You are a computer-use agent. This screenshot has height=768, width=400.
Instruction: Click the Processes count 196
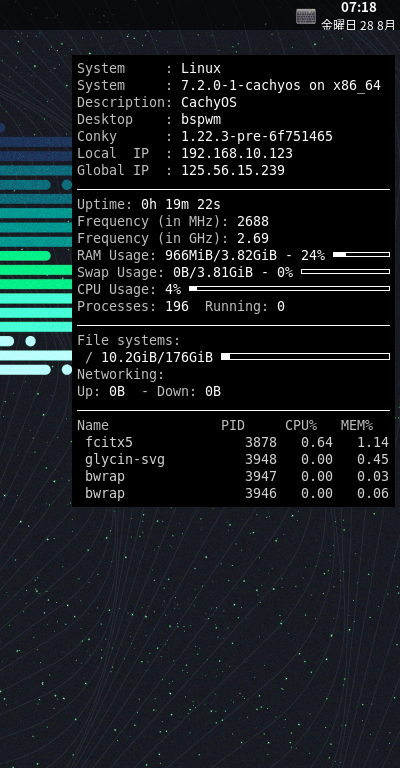[x=177, y=307]
